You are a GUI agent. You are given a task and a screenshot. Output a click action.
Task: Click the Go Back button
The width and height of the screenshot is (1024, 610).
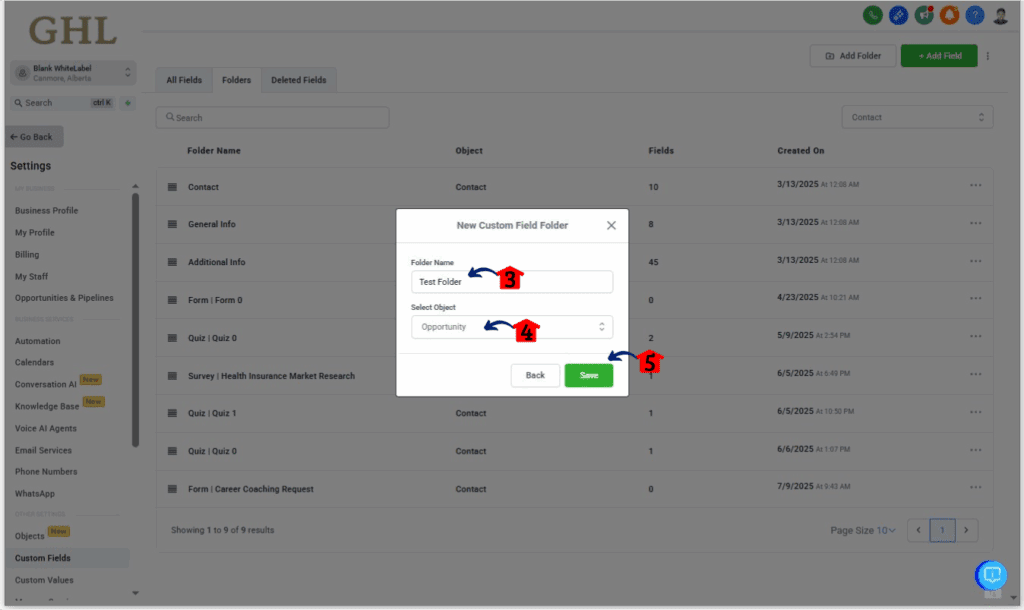(x=35, y=137)
